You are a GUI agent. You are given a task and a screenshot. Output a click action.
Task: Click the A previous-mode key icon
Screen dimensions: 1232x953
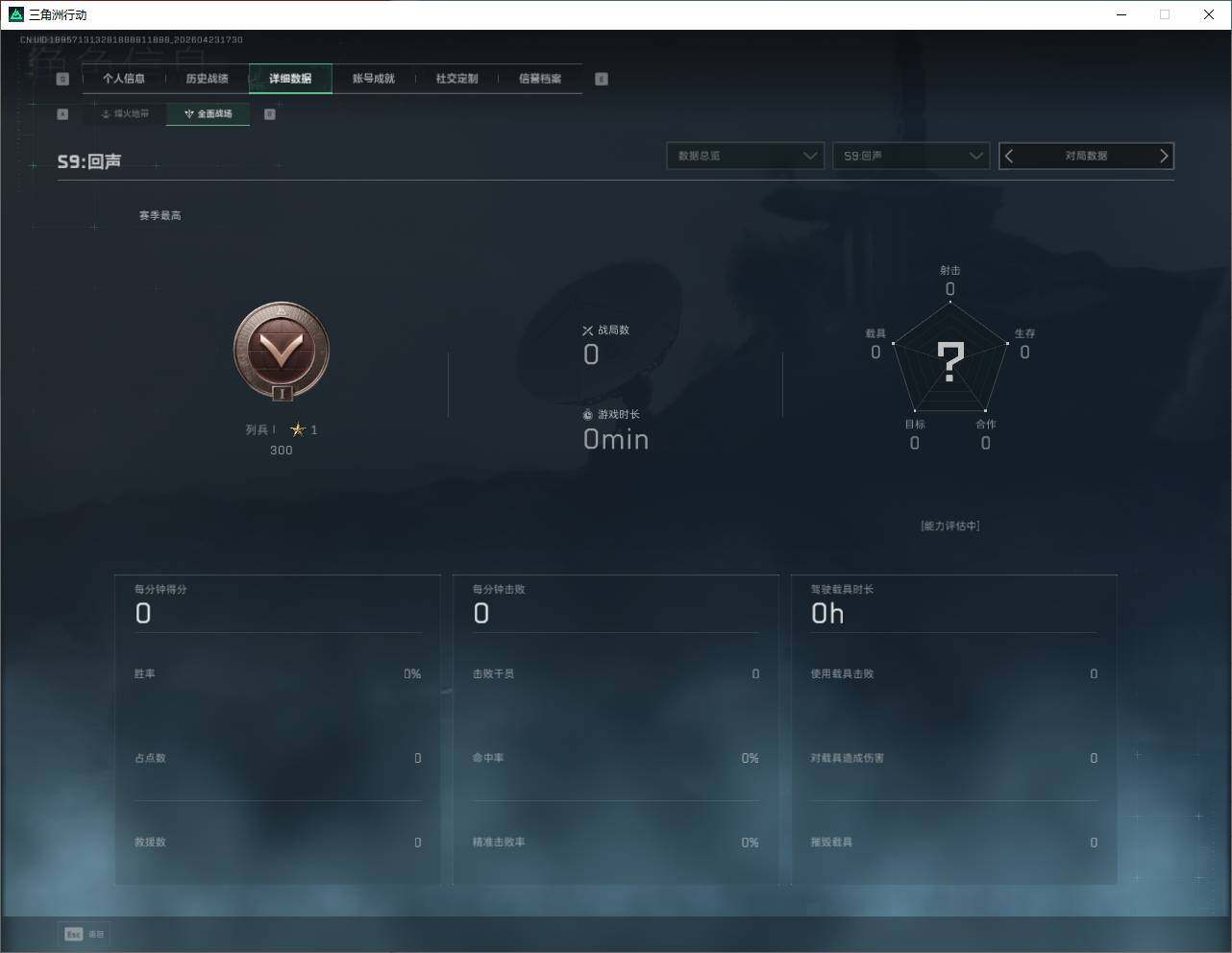click(62, 114)
